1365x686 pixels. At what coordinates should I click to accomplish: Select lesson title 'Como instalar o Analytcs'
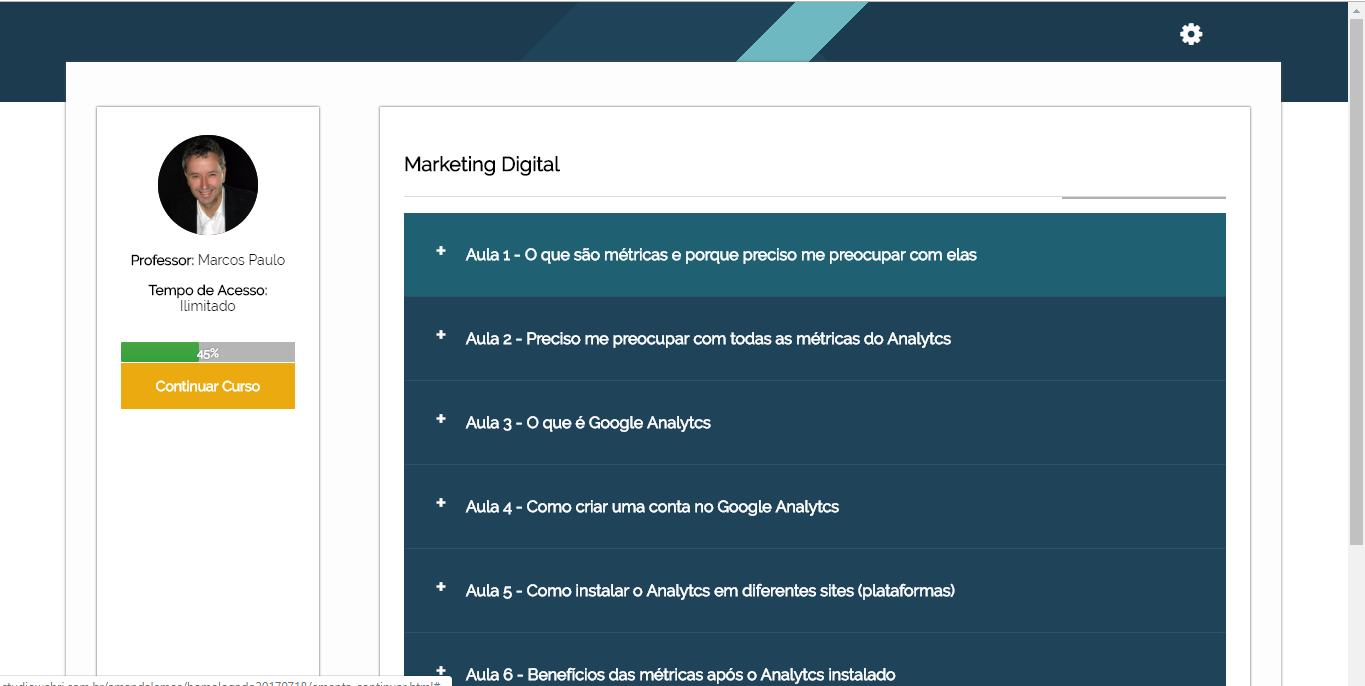click(x=710, y=591)
